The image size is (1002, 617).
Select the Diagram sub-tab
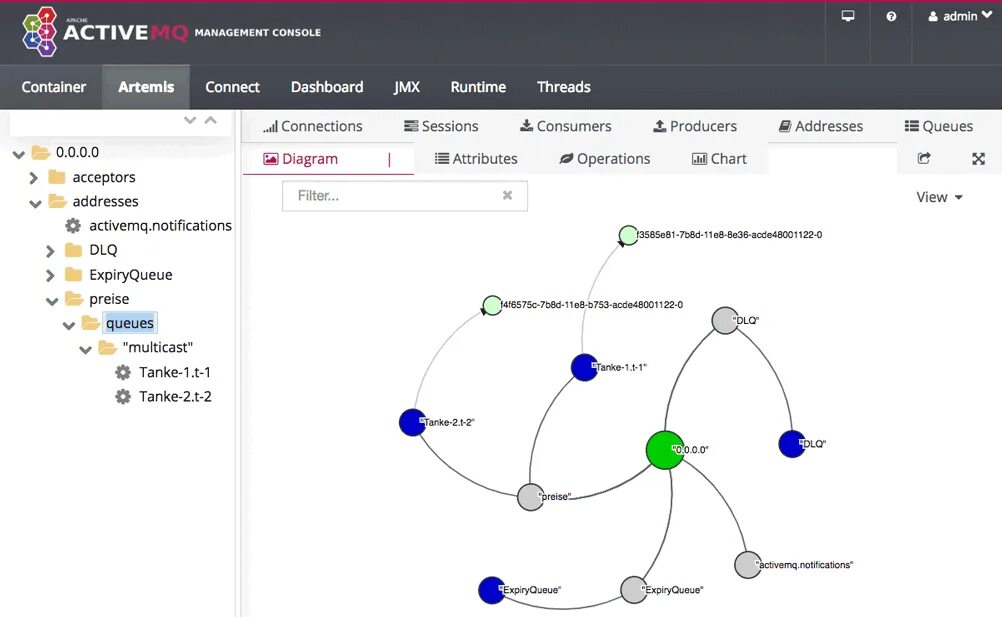click(300, 159)
